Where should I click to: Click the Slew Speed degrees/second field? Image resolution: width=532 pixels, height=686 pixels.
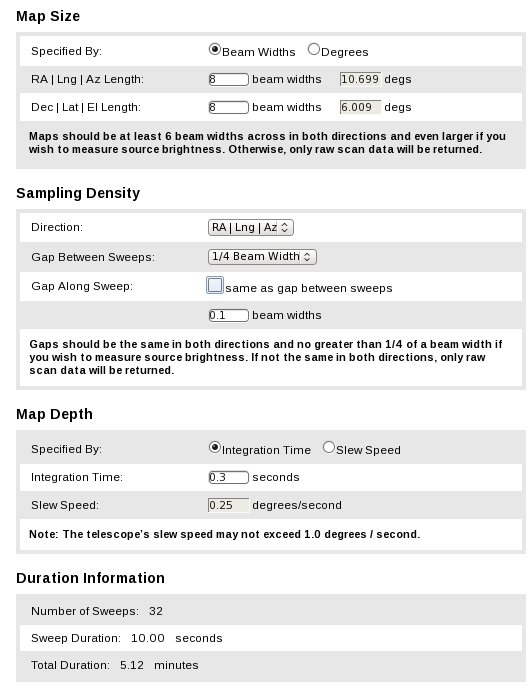click(x=228, y=505)
